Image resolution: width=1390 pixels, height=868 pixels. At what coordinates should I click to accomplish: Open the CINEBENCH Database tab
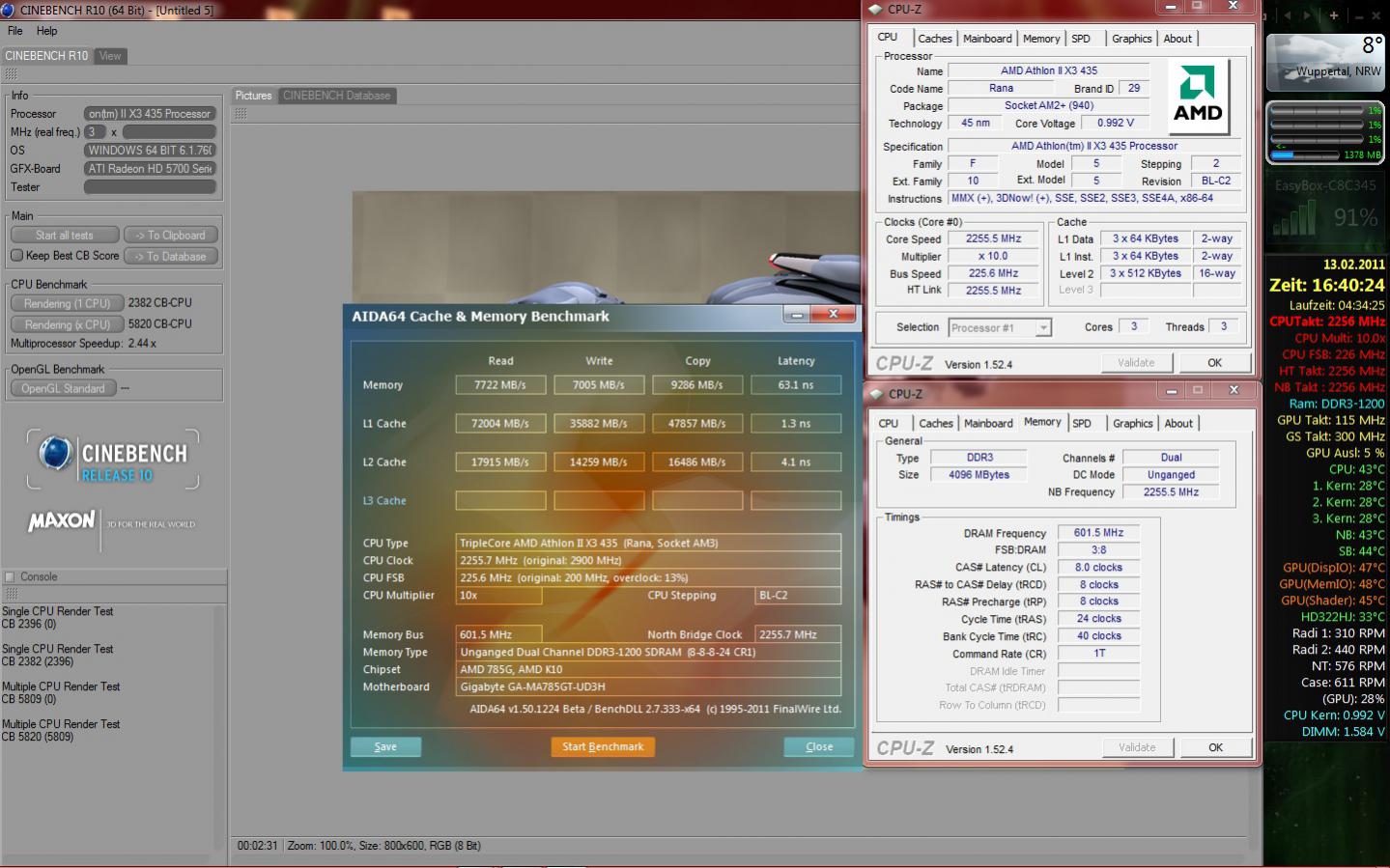pyautogui.click(x=337, y=96)
